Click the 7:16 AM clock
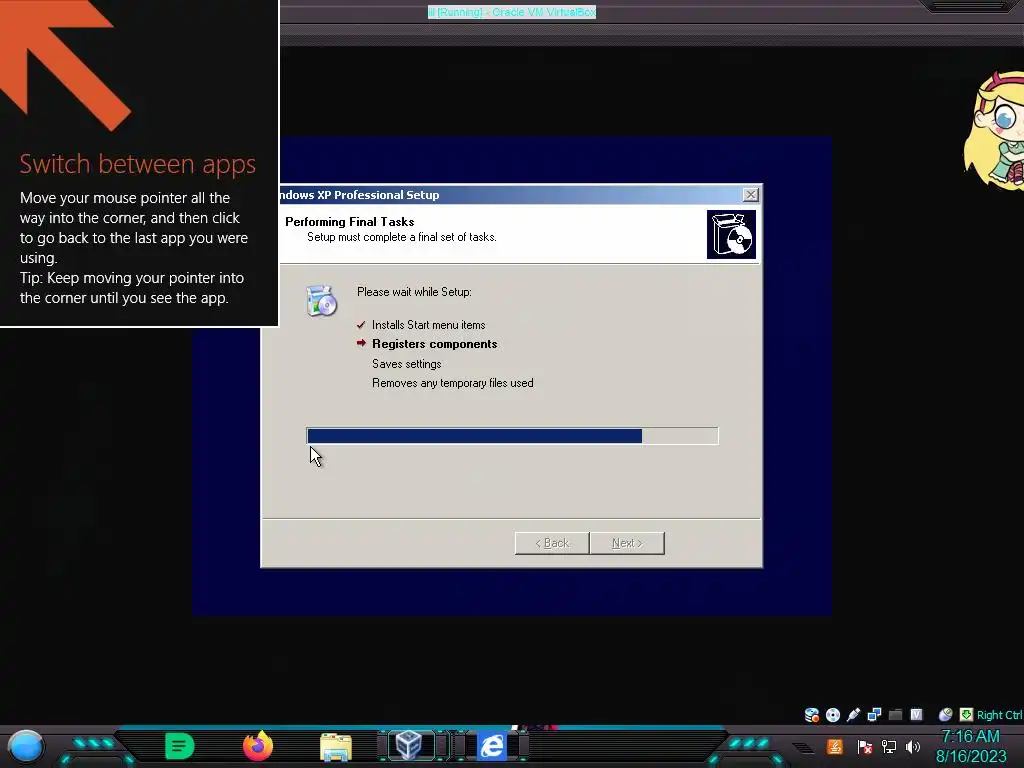 [970, 737]
